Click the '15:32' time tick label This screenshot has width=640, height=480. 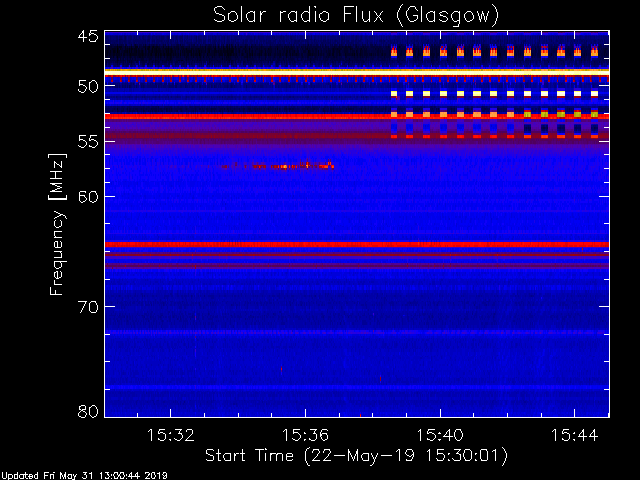pos(171,435)
